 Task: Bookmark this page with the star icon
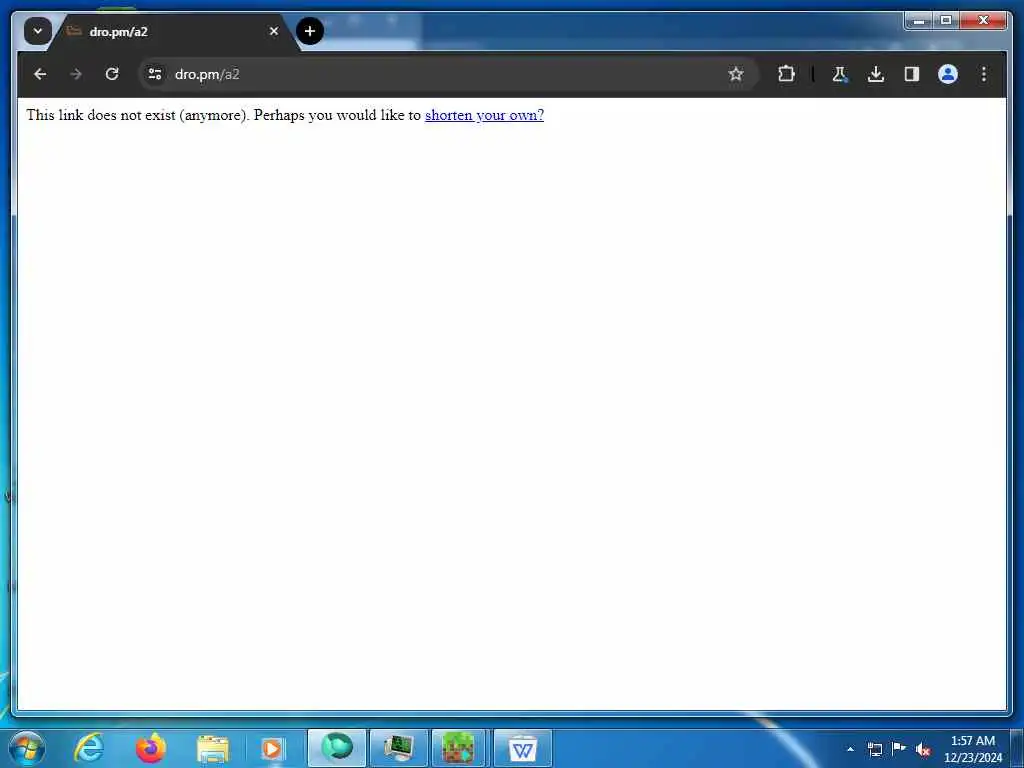point(736,74)
